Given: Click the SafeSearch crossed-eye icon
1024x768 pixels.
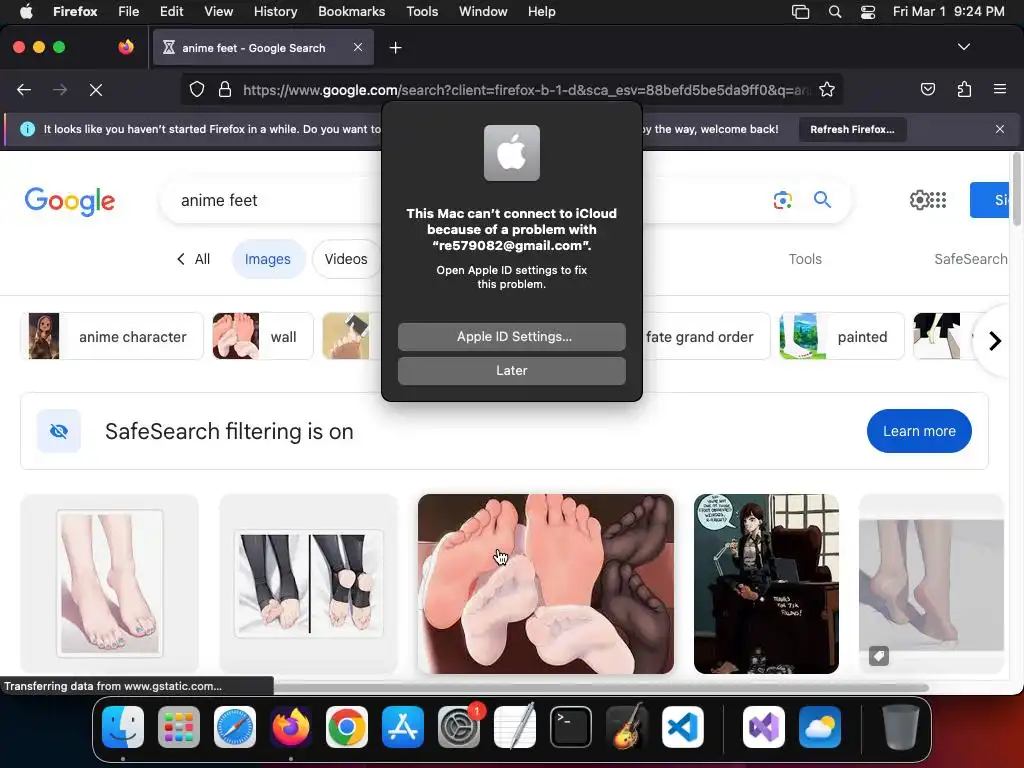Looking at the screenshot, I should 59,431.
